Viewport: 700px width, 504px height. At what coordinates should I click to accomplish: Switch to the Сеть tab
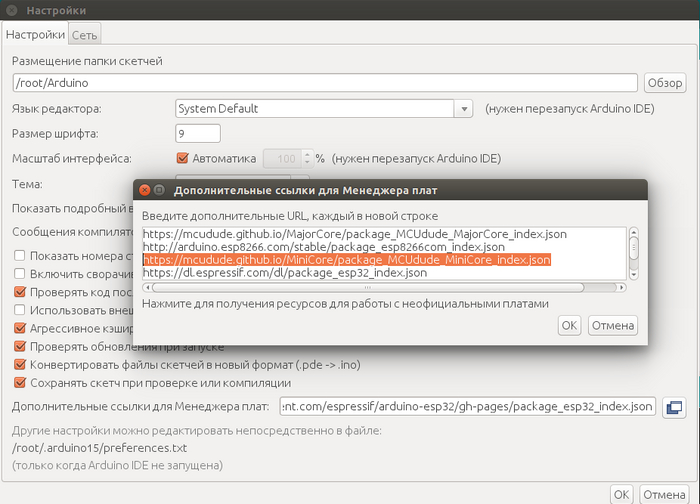(84, 35)
